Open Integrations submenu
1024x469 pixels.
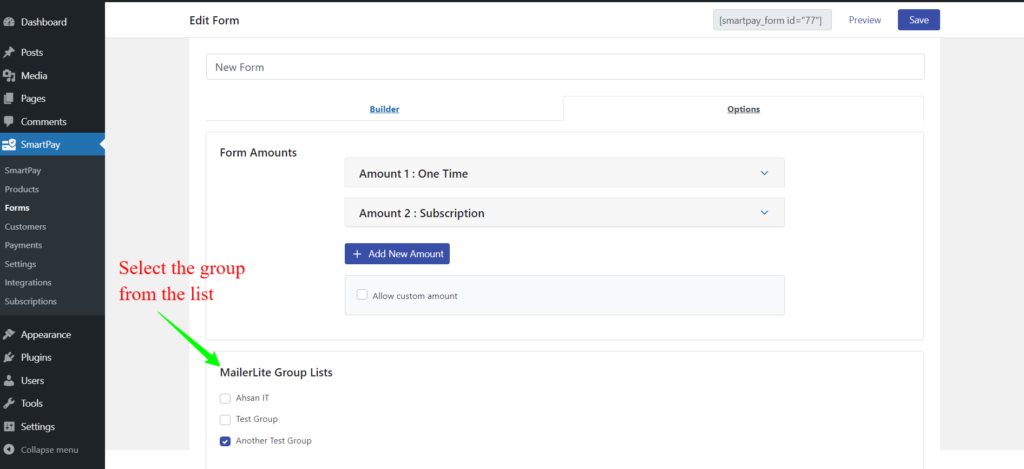(28, 282)
